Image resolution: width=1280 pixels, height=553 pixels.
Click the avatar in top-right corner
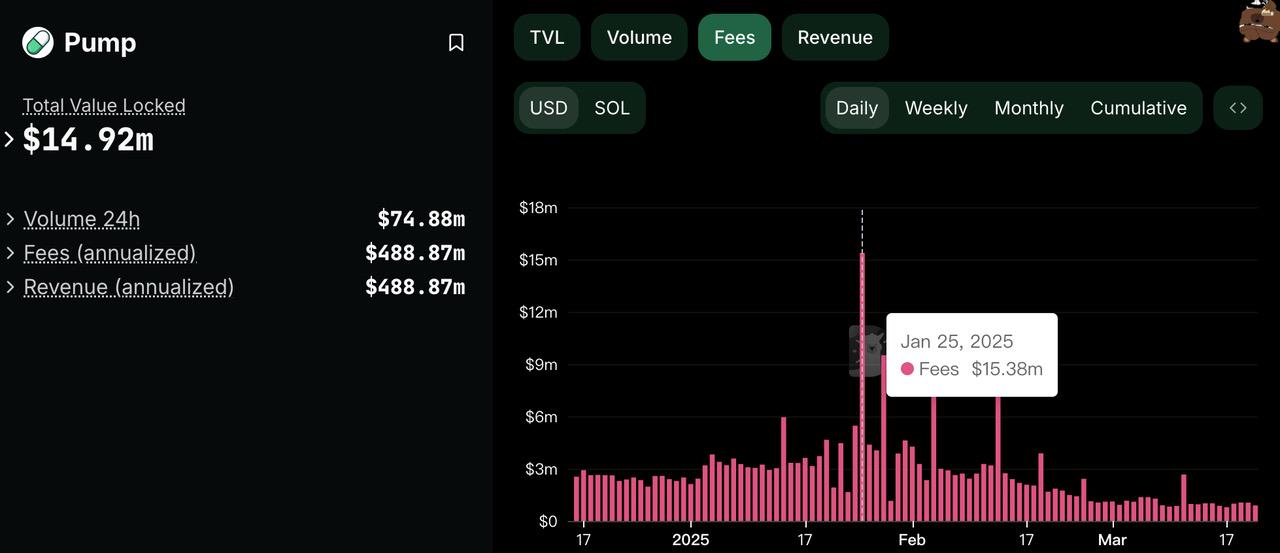[1259, 21]
